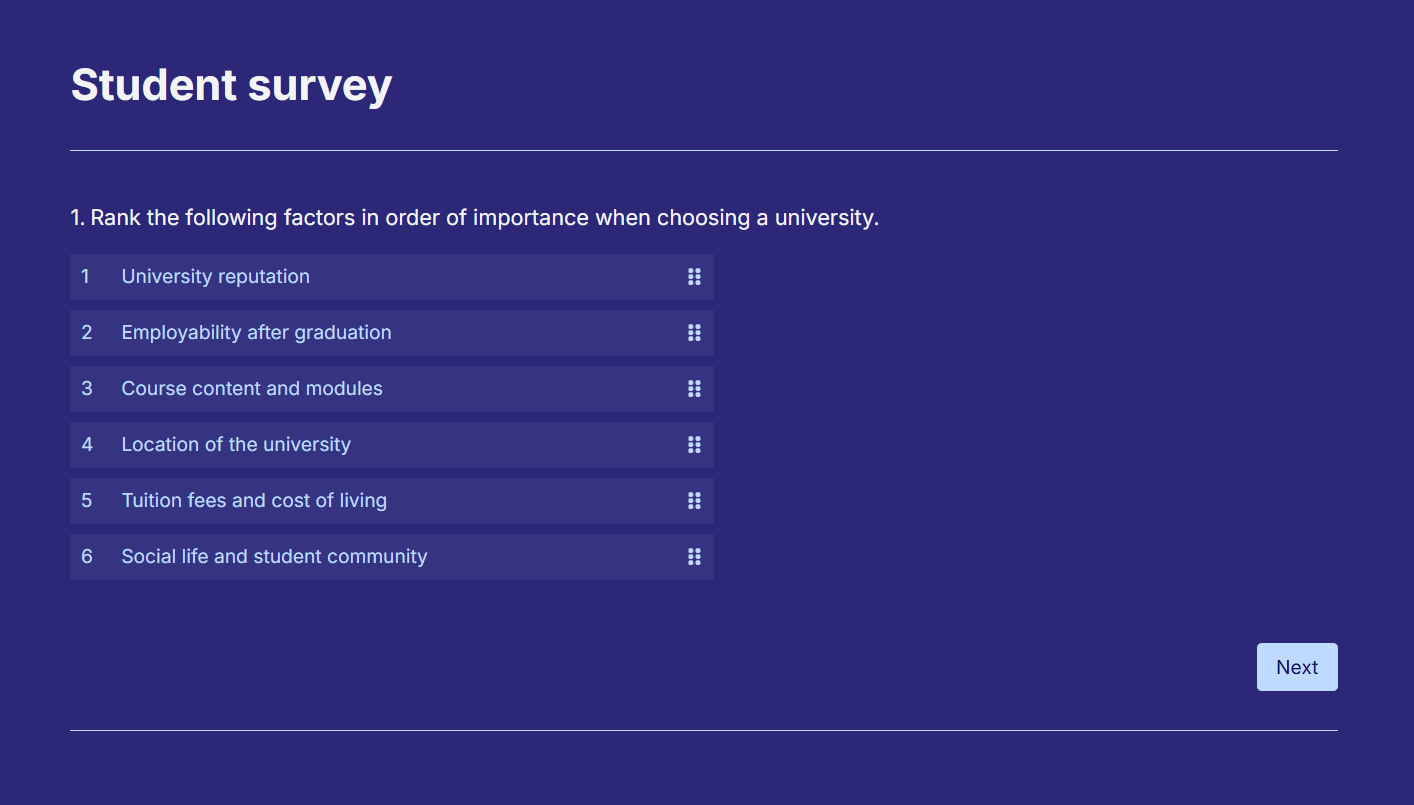Click drag handle for Employability after graduation

[694, 333]
